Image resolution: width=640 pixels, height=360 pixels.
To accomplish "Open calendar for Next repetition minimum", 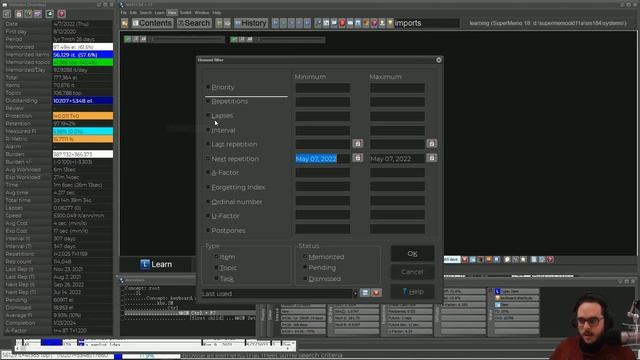I will coord(358,158).
